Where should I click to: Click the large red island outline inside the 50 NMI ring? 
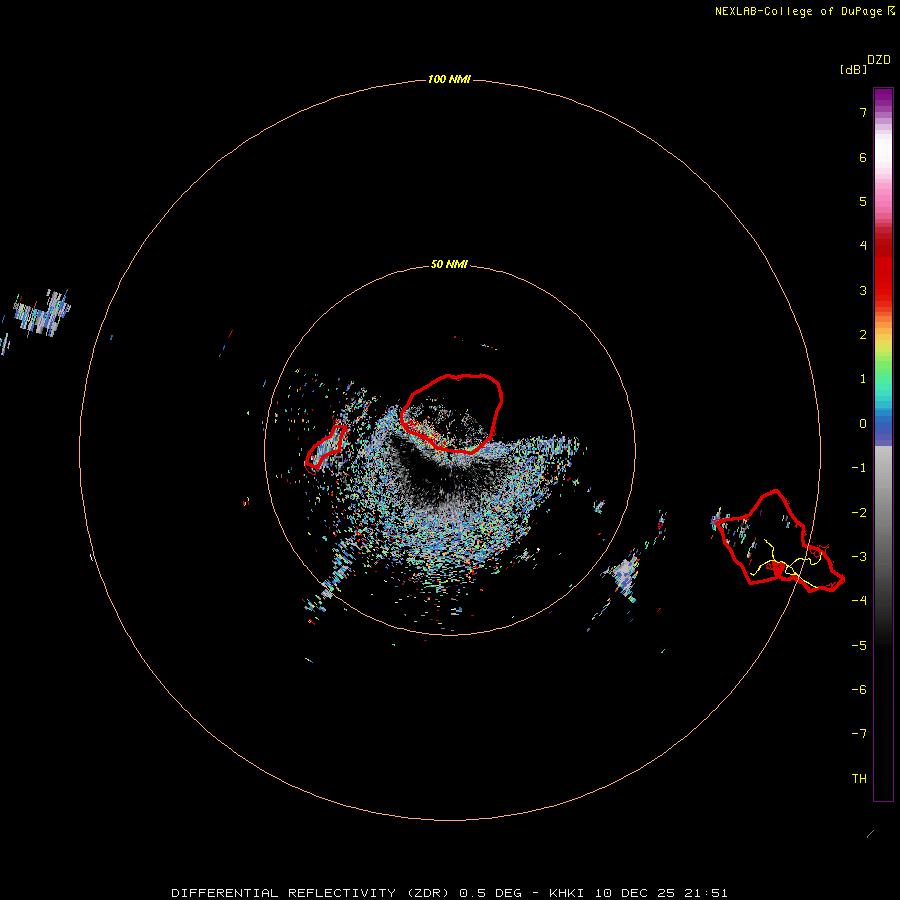click(x=452, y=413)
